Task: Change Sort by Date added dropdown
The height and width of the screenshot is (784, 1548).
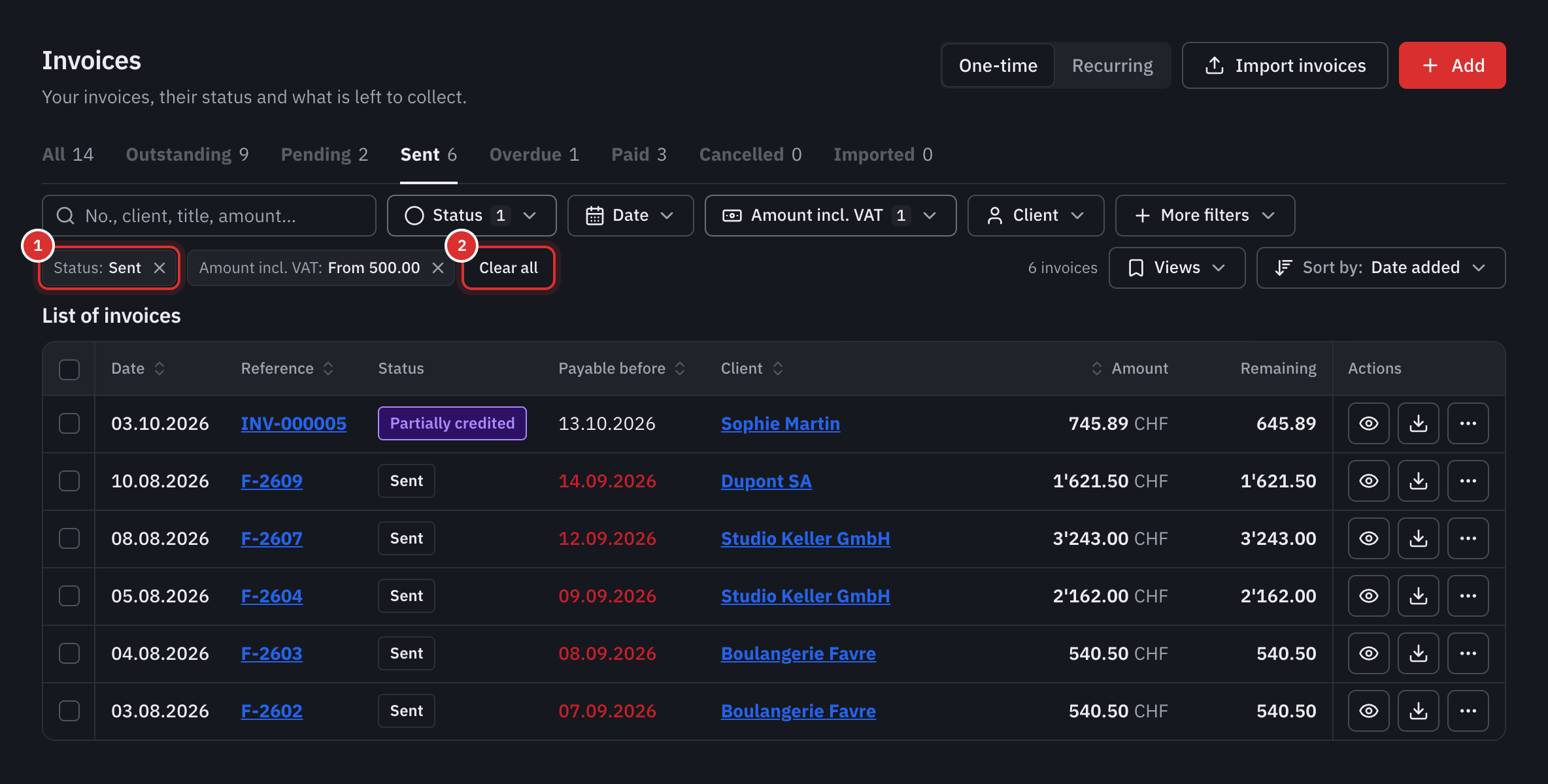Action: click(x=1381, y=268)
